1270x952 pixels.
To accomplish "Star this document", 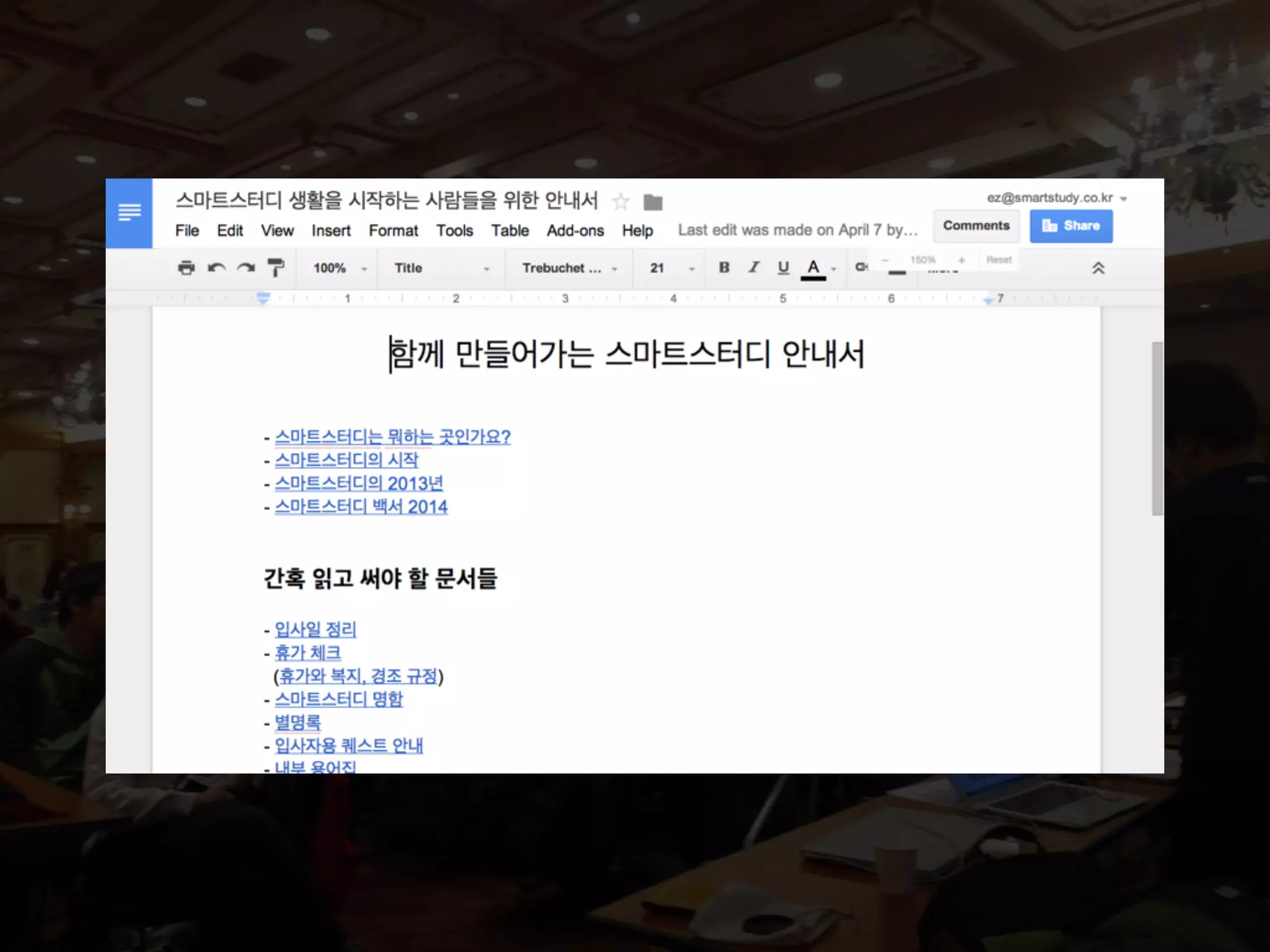I will coord(620,201).
